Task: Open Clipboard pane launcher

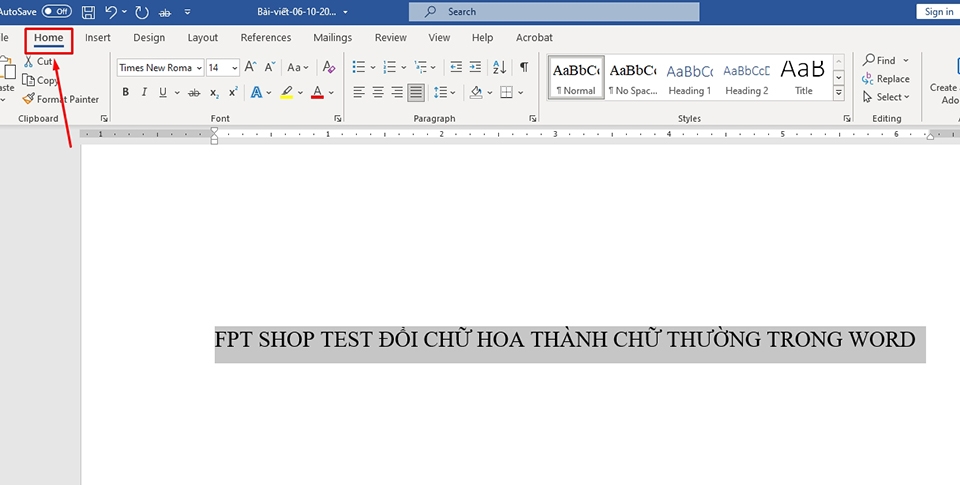Action: (104, 119)
